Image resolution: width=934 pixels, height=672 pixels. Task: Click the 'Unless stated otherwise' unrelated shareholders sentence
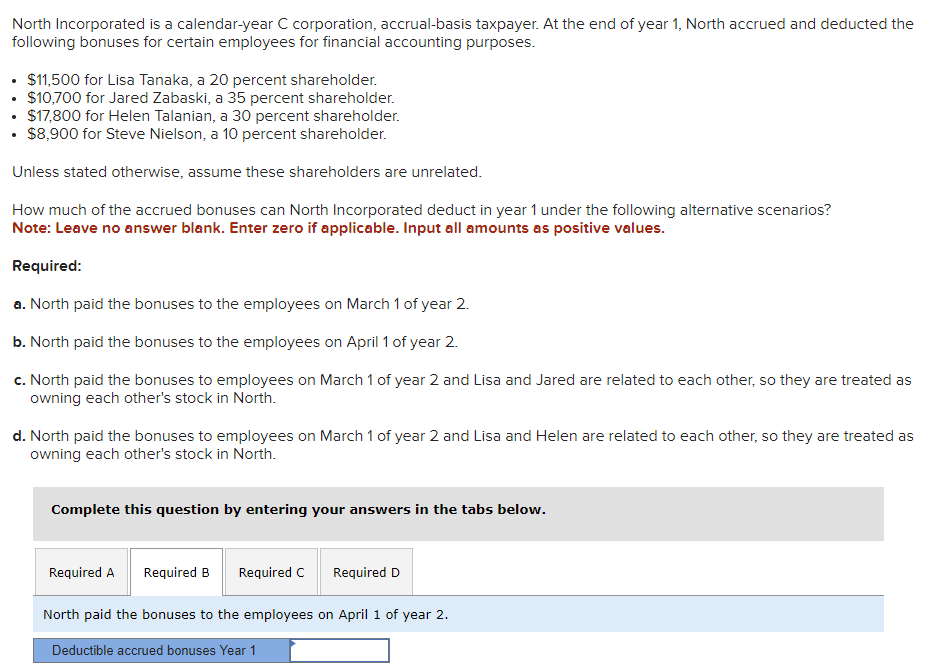coord(247,172)
